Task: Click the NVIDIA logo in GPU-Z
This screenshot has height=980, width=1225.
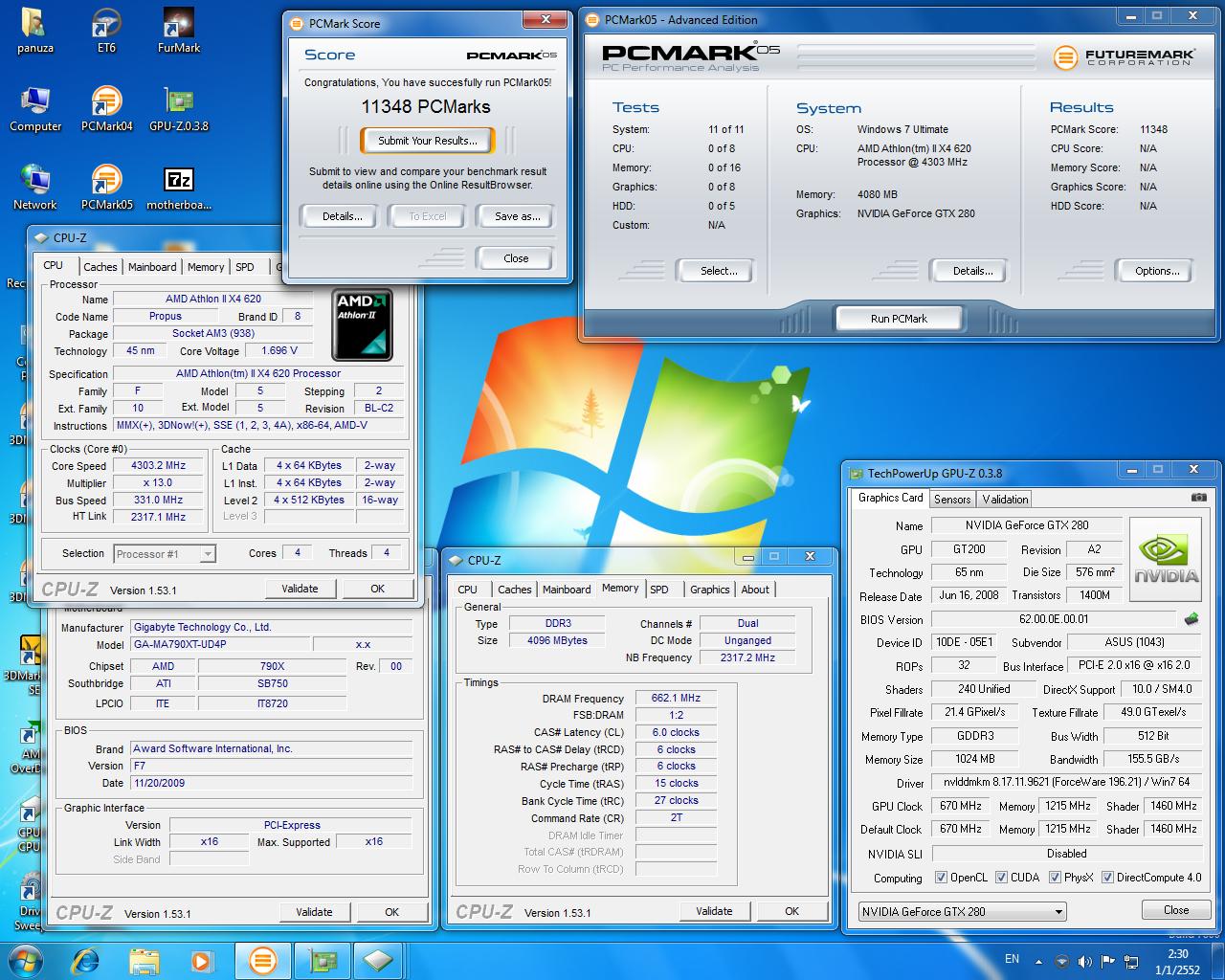Action: pos(1166,560)
